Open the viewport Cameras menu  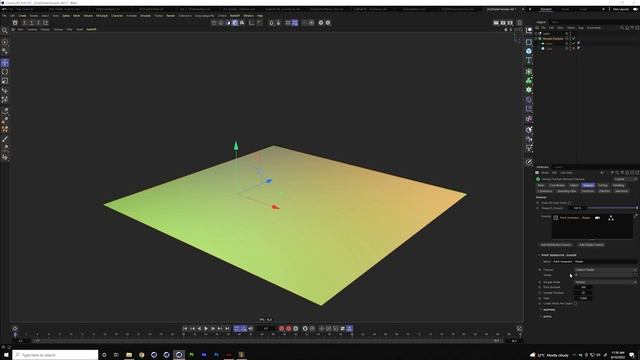[32, 29]
